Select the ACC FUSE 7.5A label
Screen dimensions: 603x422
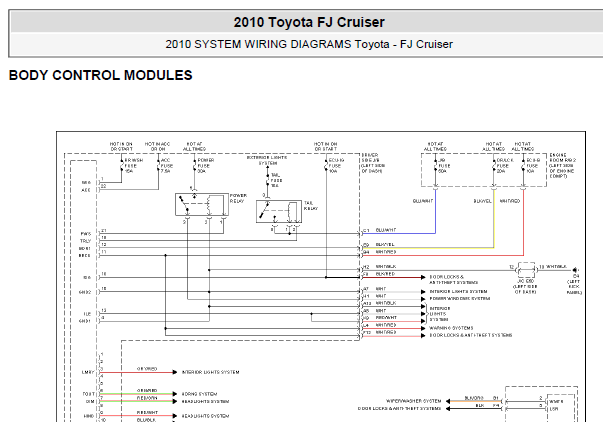point(167,165)
